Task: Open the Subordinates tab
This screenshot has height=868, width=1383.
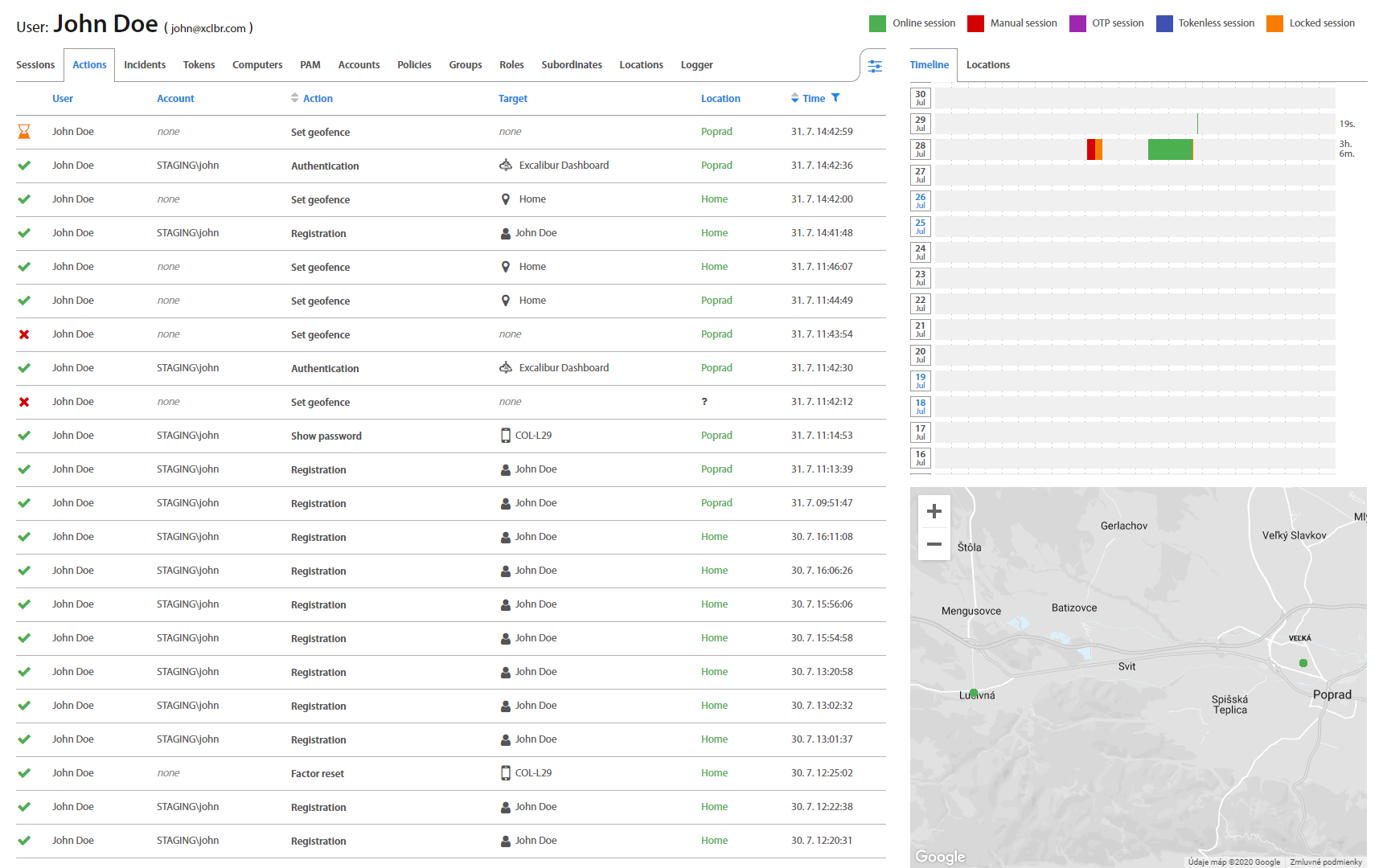Action: click(572, 65)
